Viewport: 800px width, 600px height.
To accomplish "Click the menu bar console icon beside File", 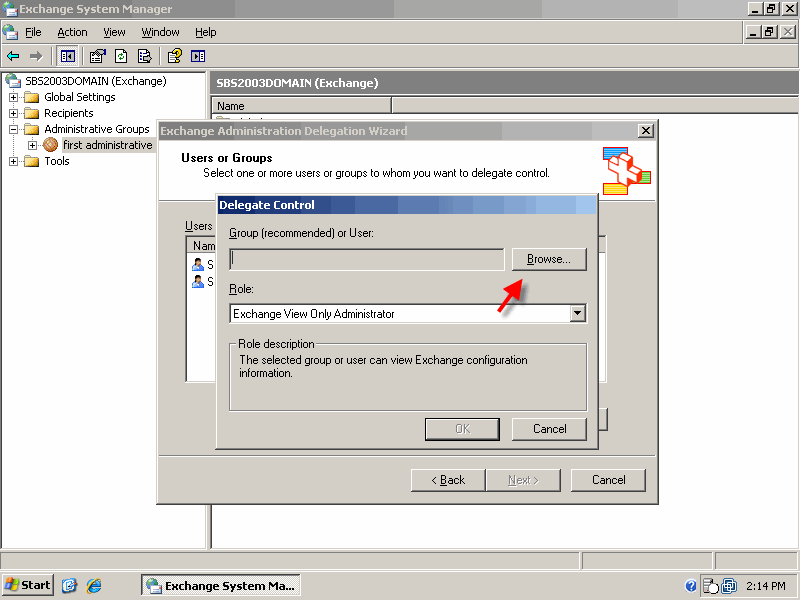I will tap(10, 32).
